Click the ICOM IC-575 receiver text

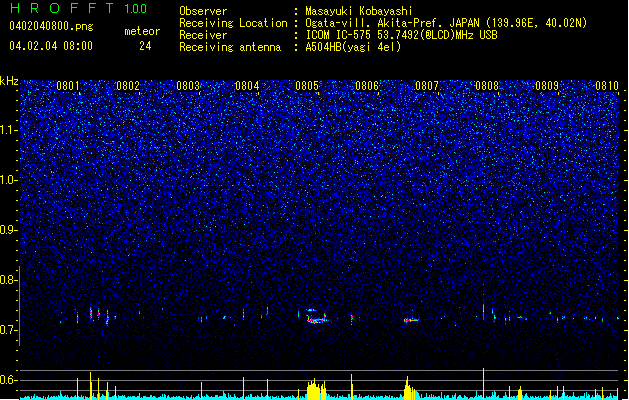click(401, 35)
